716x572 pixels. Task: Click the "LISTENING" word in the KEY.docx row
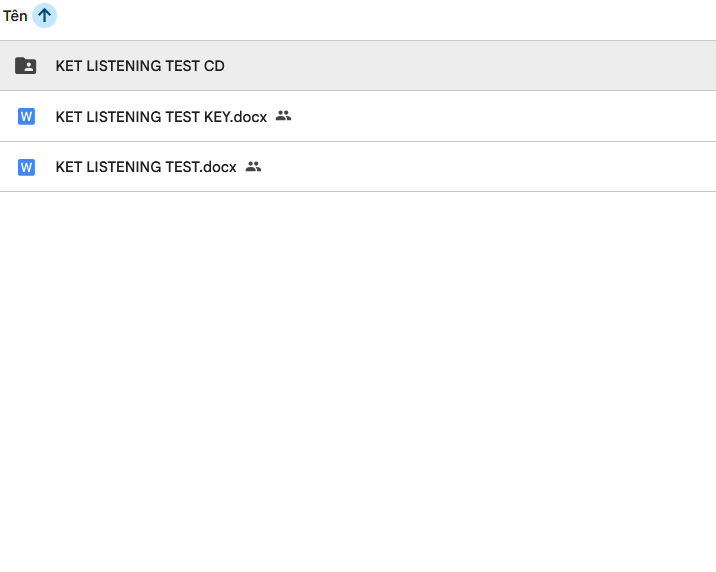tap(118, 117)
